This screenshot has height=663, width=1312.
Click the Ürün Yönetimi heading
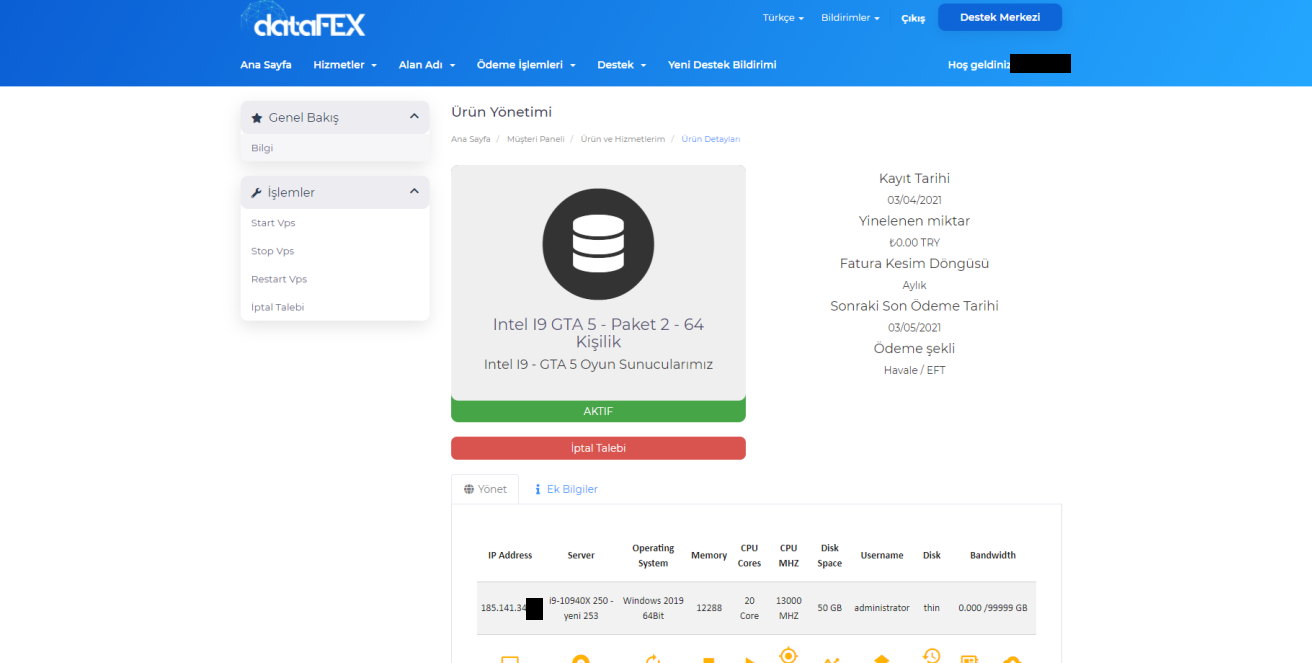pyautogui.click(x=501, y=112)
